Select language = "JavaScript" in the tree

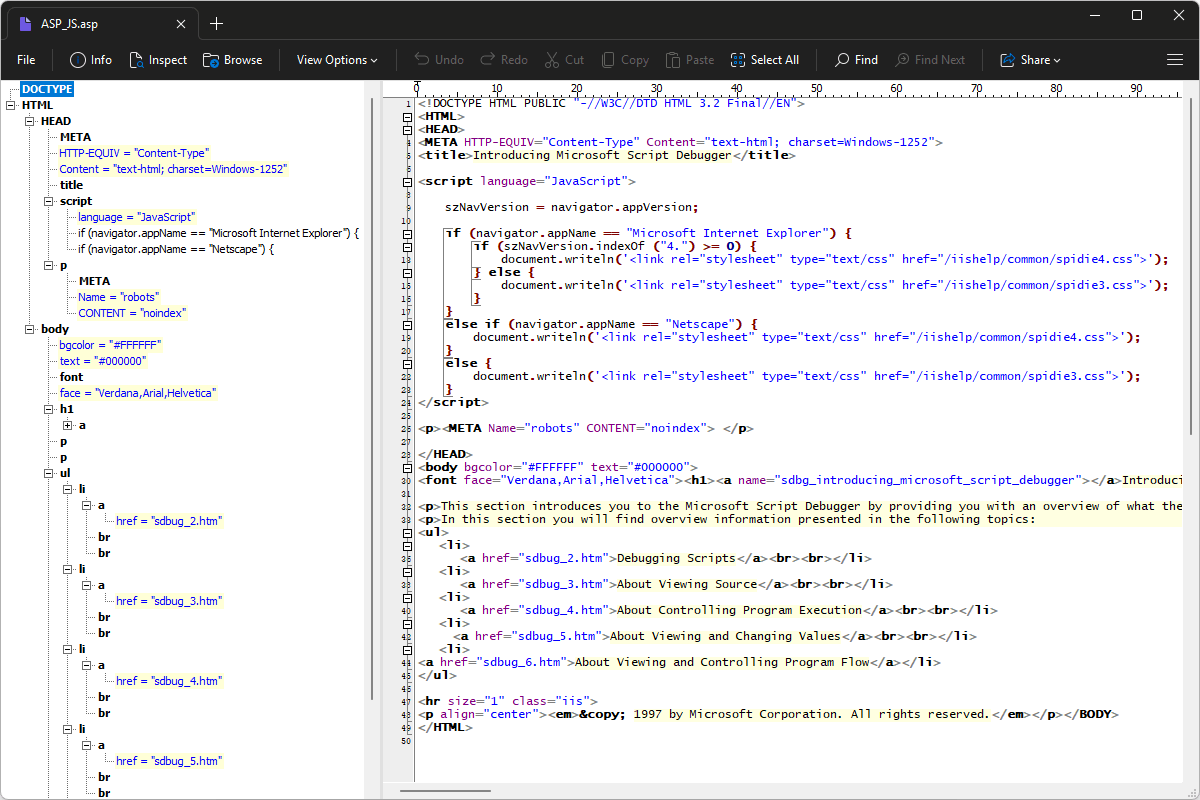tap(136, 217)
